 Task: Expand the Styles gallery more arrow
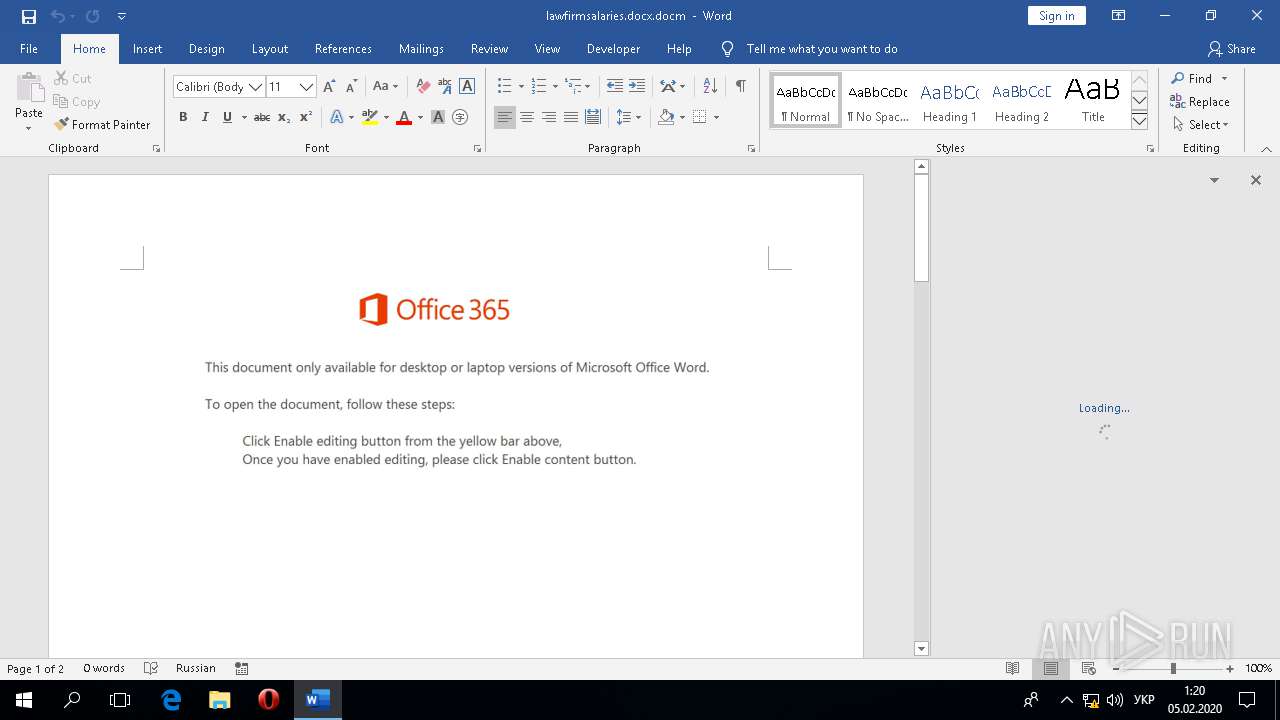(1139, 121)
